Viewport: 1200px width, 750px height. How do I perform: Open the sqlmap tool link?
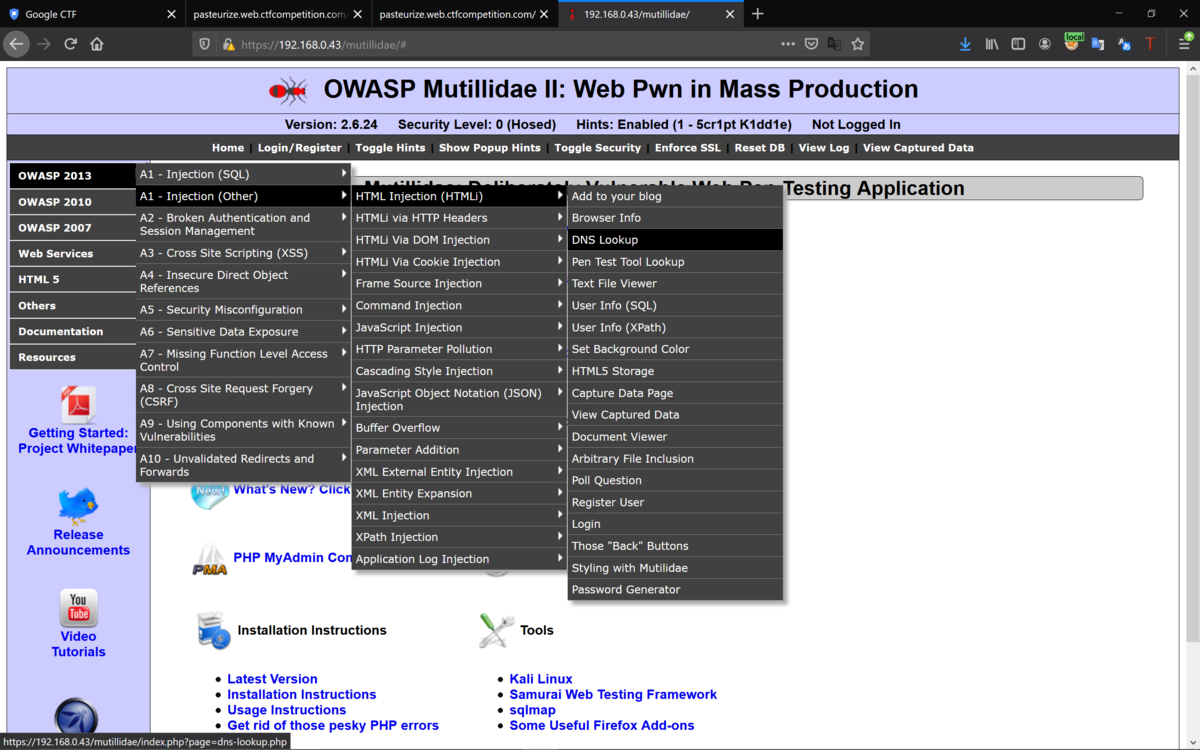(x=532, y=710)
